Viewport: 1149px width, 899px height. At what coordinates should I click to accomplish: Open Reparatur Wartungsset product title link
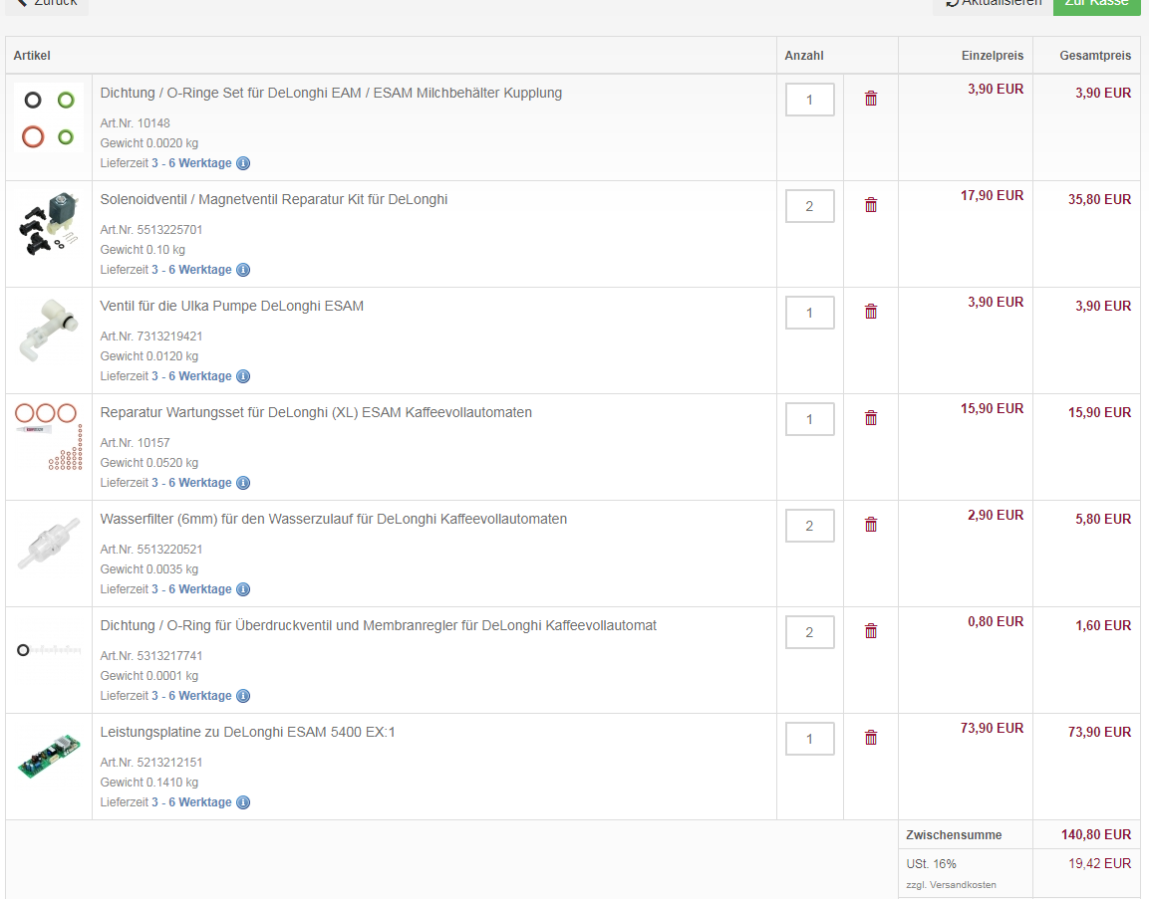(316, 412)
